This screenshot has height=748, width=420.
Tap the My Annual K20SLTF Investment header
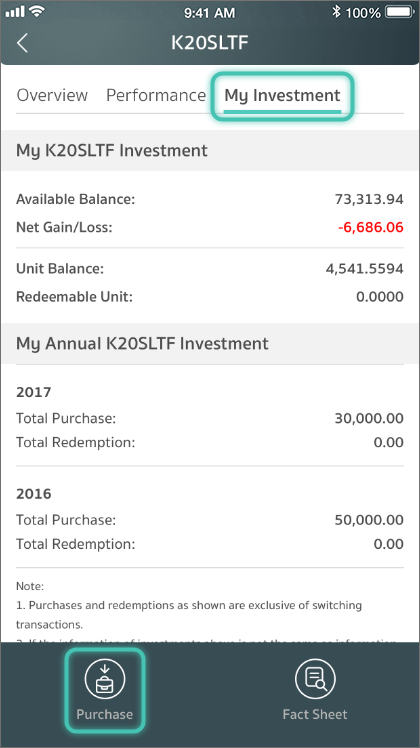point(142,343)
